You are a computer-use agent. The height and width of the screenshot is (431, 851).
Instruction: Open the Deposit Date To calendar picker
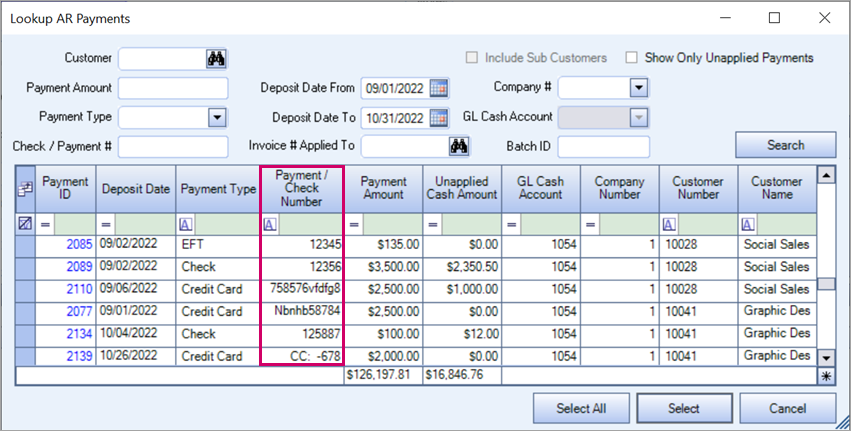439,117
